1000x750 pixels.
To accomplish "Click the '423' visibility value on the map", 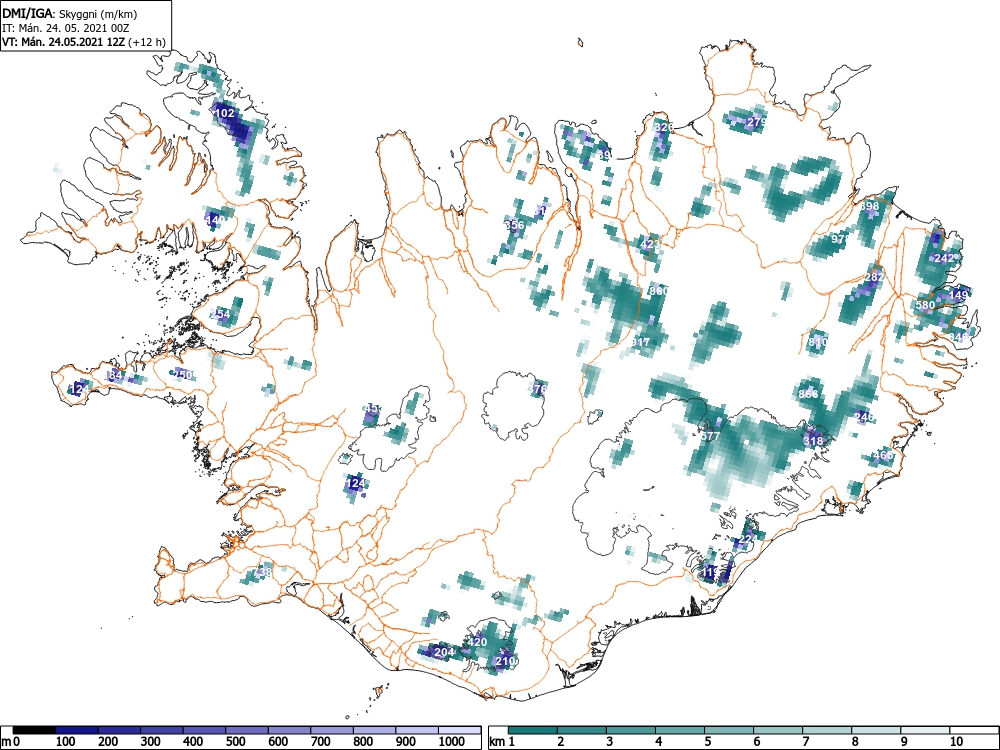I will (650, 244).
